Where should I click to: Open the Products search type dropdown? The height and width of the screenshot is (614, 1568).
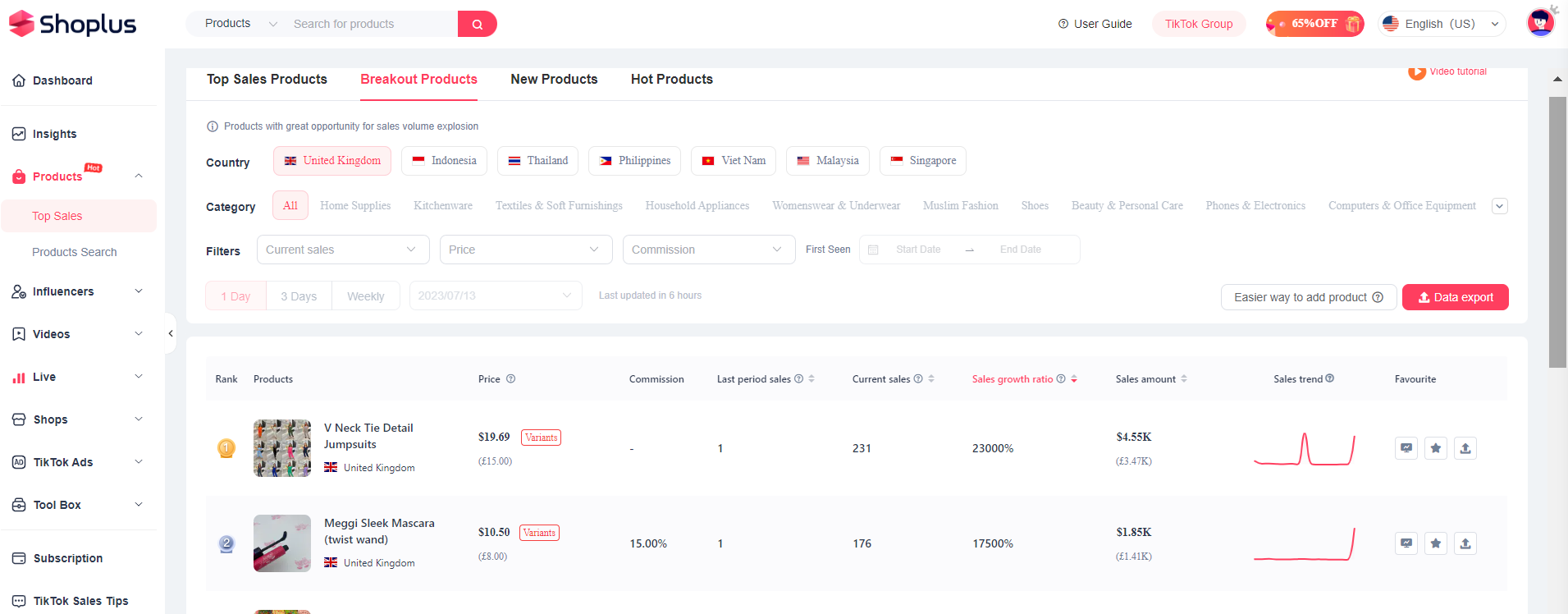pyautogui.click(x=240, y=24)
